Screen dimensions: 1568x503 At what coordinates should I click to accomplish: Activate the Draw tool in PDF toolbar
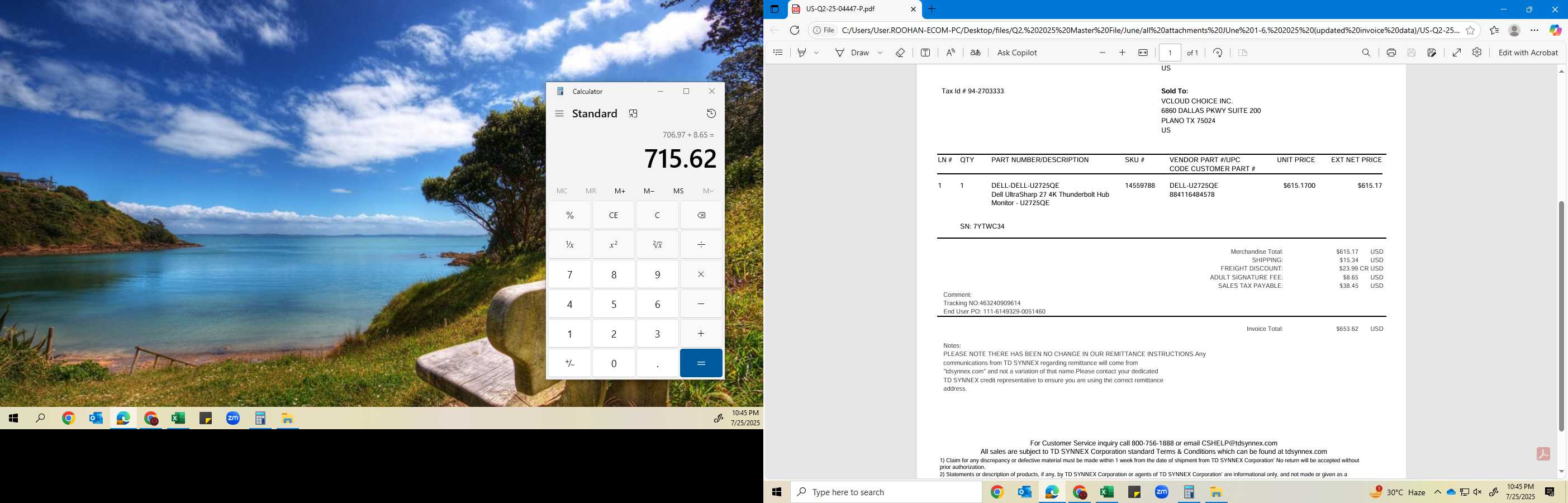point(852,53)
